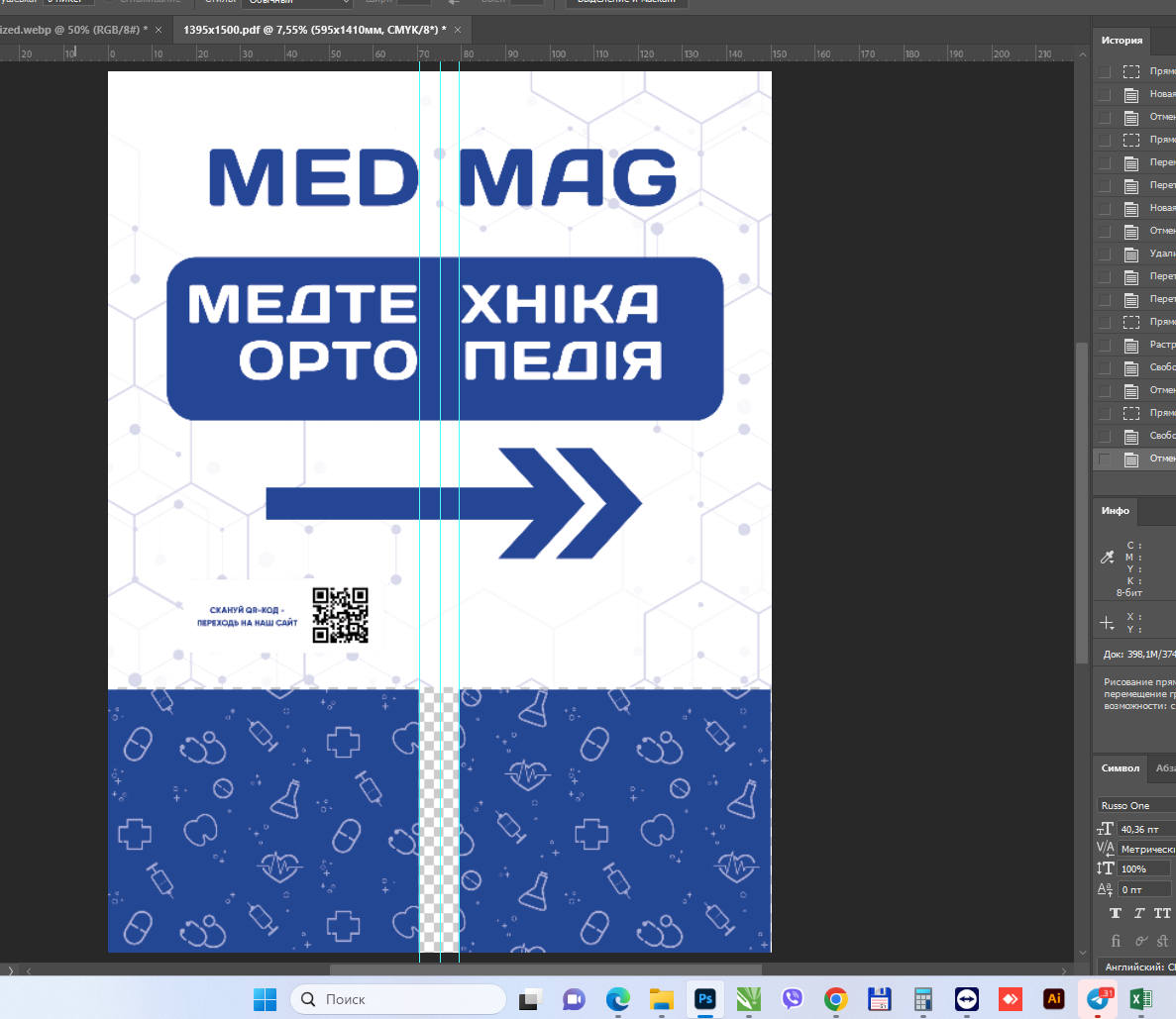The height and width of the screenshot is (1019, 1176).
Task: Select the Удали step in the History list
Action: coord(1134,254)
